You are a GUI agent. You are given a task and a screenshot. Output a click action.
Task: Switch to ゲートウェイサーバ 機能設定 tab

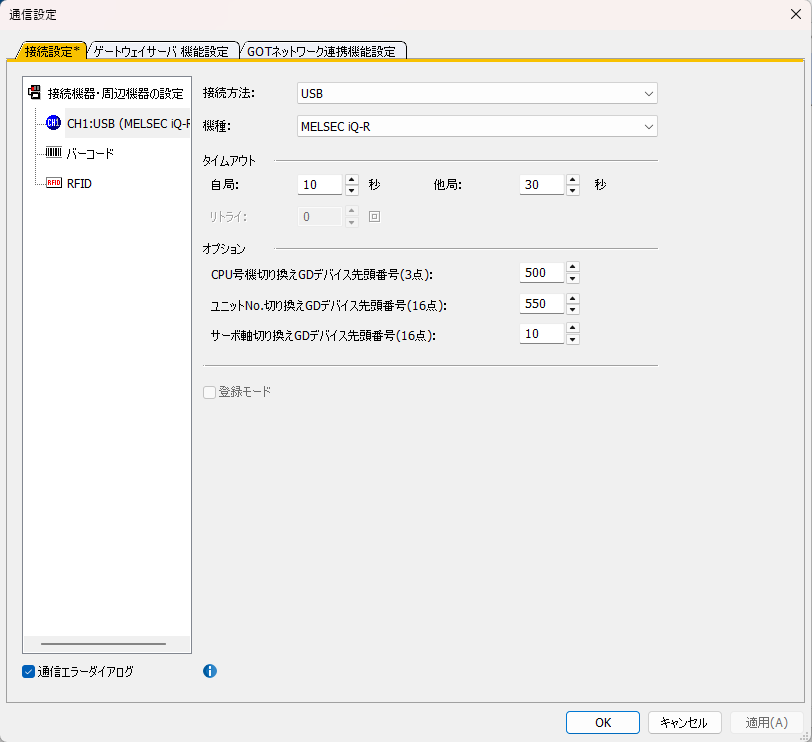click(162, 51)
